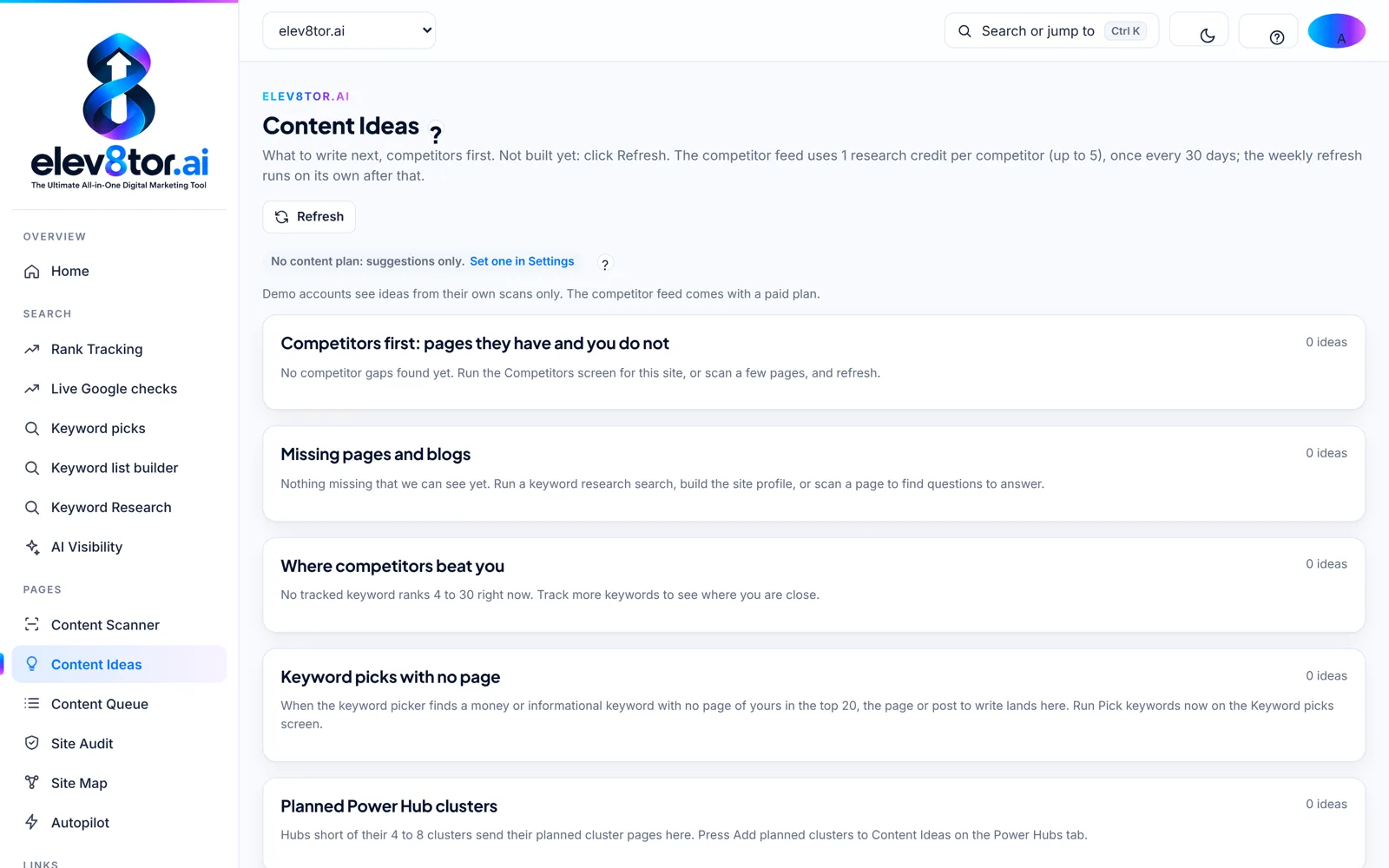Click the Site Map tree icon
The width and height of the screenshot is (1389, 868).
[32, 782]
